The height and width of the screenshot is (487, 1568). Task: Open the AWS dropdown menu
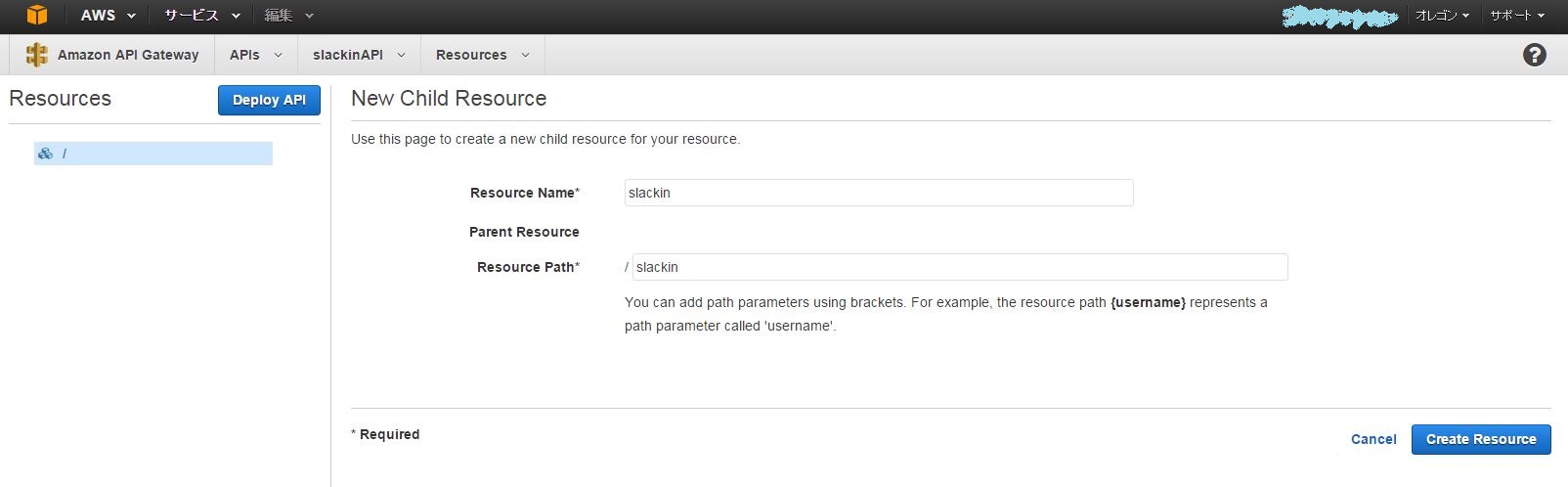pos(108,16)
